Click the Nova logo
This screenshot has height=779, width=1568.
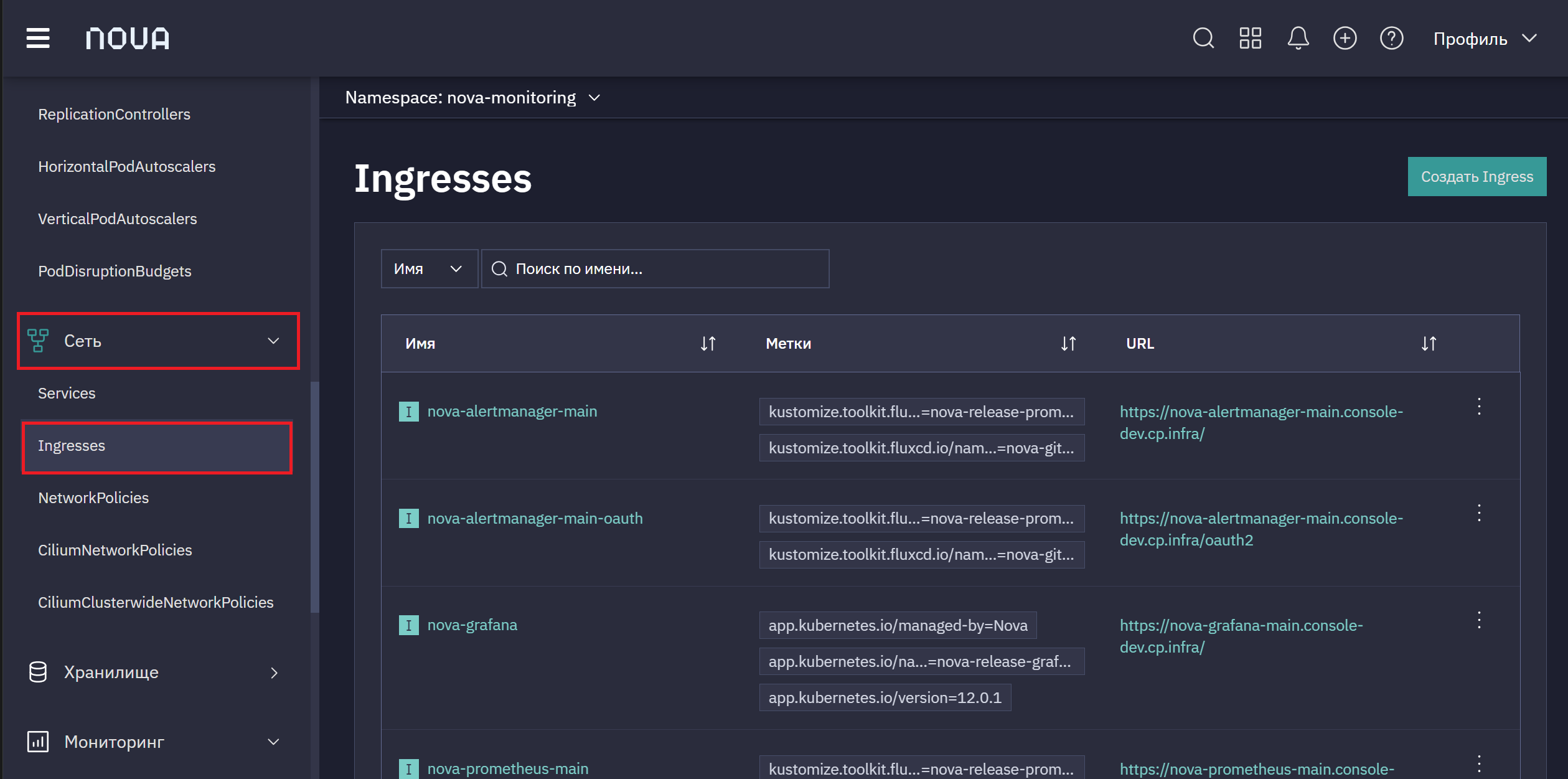coord(128,39)
